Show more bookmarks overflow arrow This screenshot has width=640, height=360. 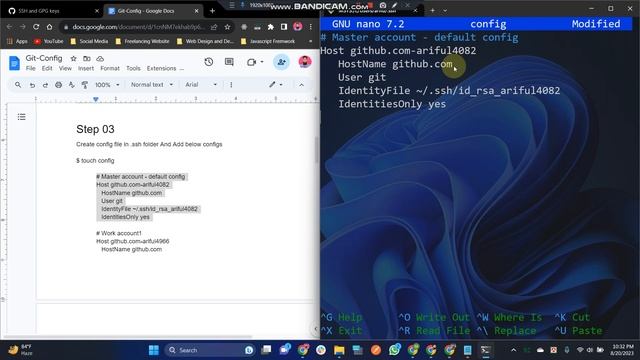point(310,41)
